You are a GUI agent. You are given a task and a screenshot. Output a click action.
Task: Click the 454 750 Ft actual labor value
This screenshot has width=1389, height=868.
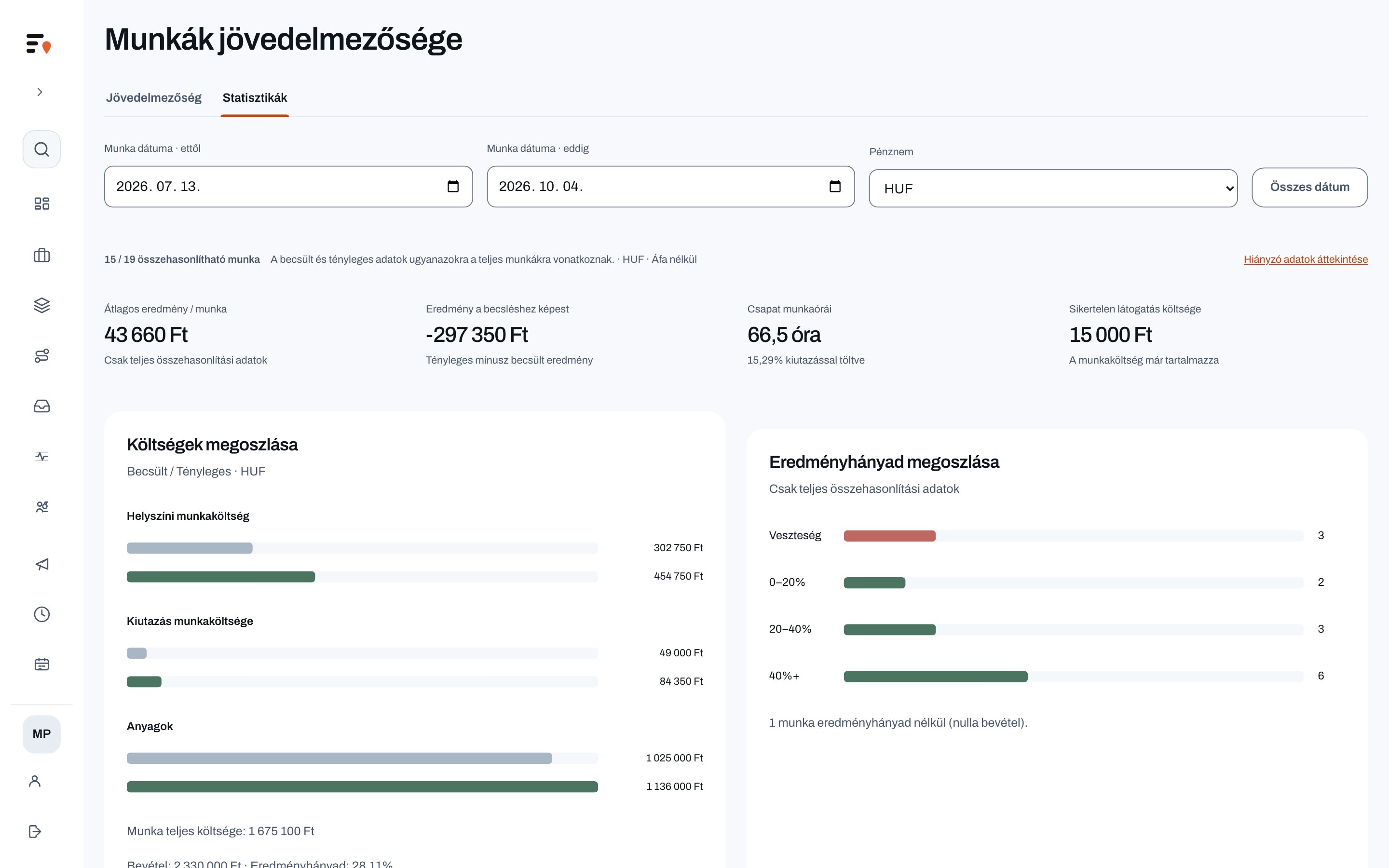point(679,576)
